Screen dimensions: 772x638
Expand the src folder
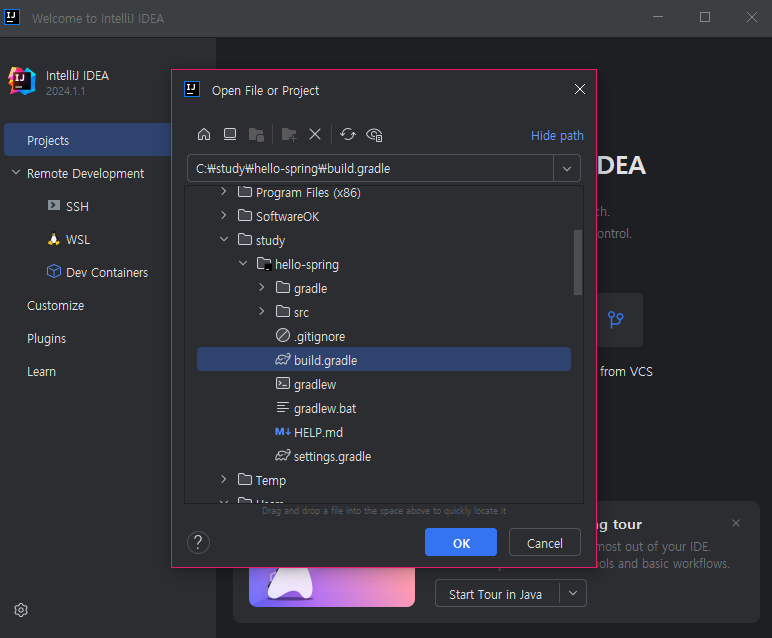point(261,312)
